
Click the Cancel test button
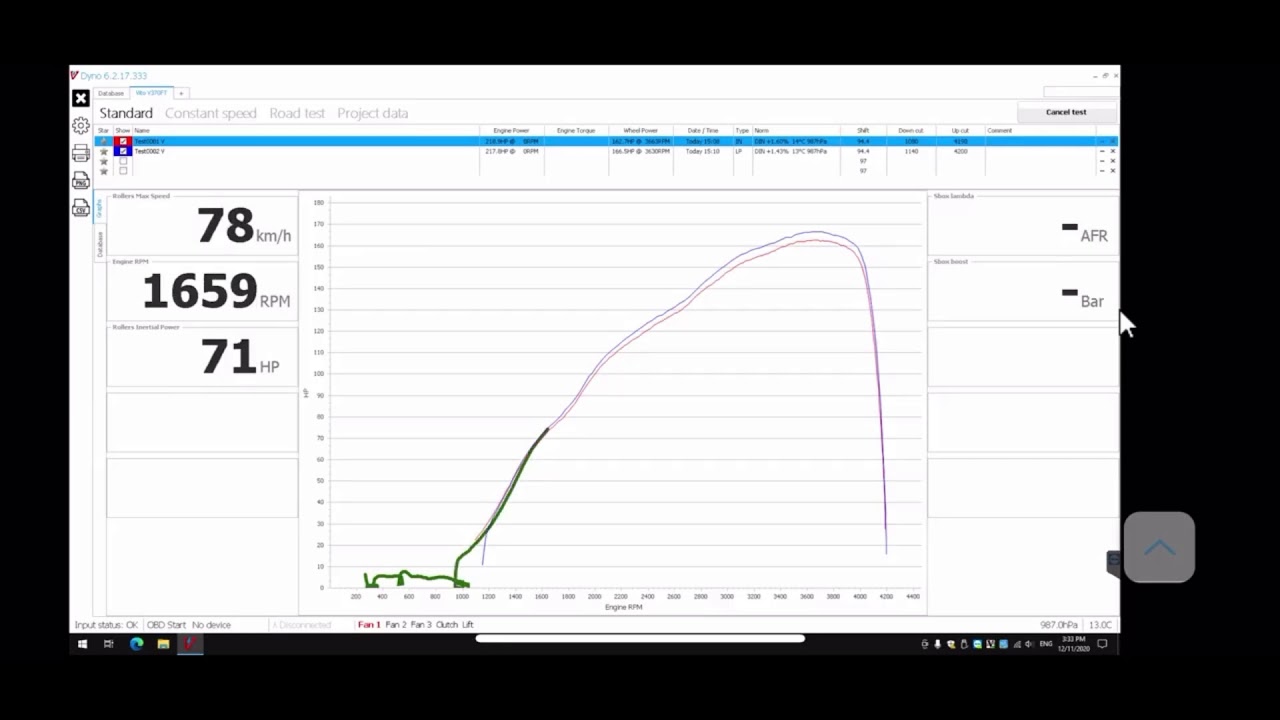(x=1066, y=112)
